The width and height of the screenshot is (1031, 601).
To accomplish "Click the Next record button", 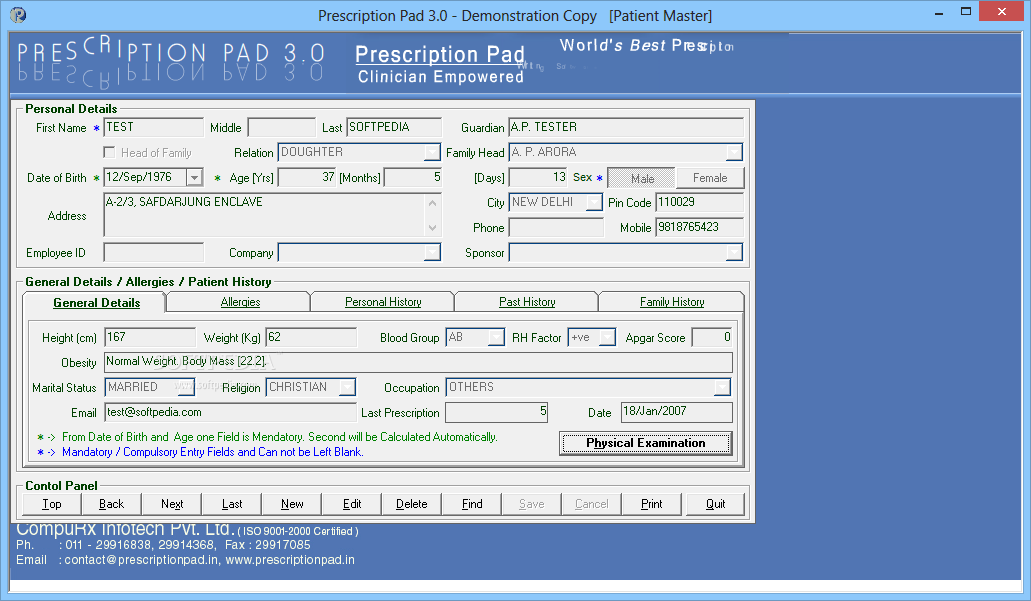I will (x=172, y=504).
